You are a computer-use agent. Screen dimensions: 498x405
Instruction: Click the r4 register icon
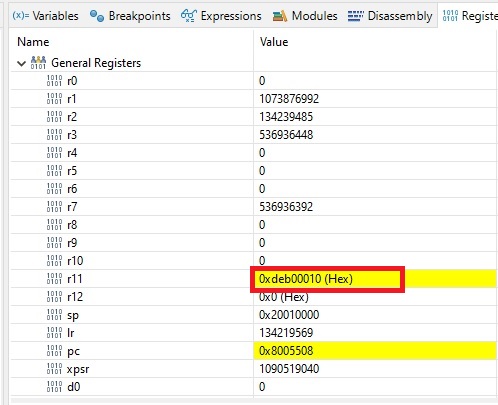pos(54,153)
